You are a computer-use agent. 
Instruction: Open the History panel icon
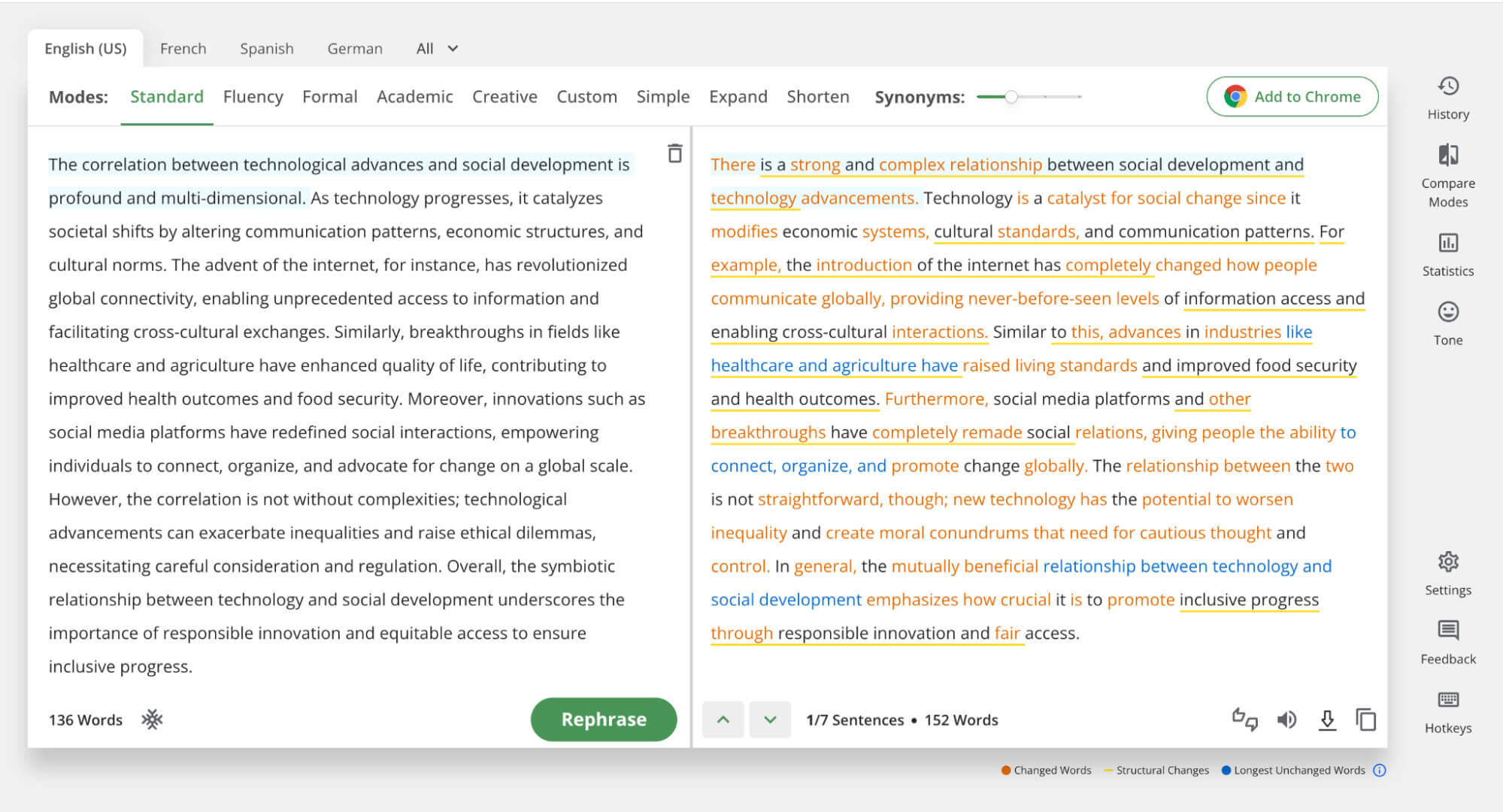pos(1448,87)
